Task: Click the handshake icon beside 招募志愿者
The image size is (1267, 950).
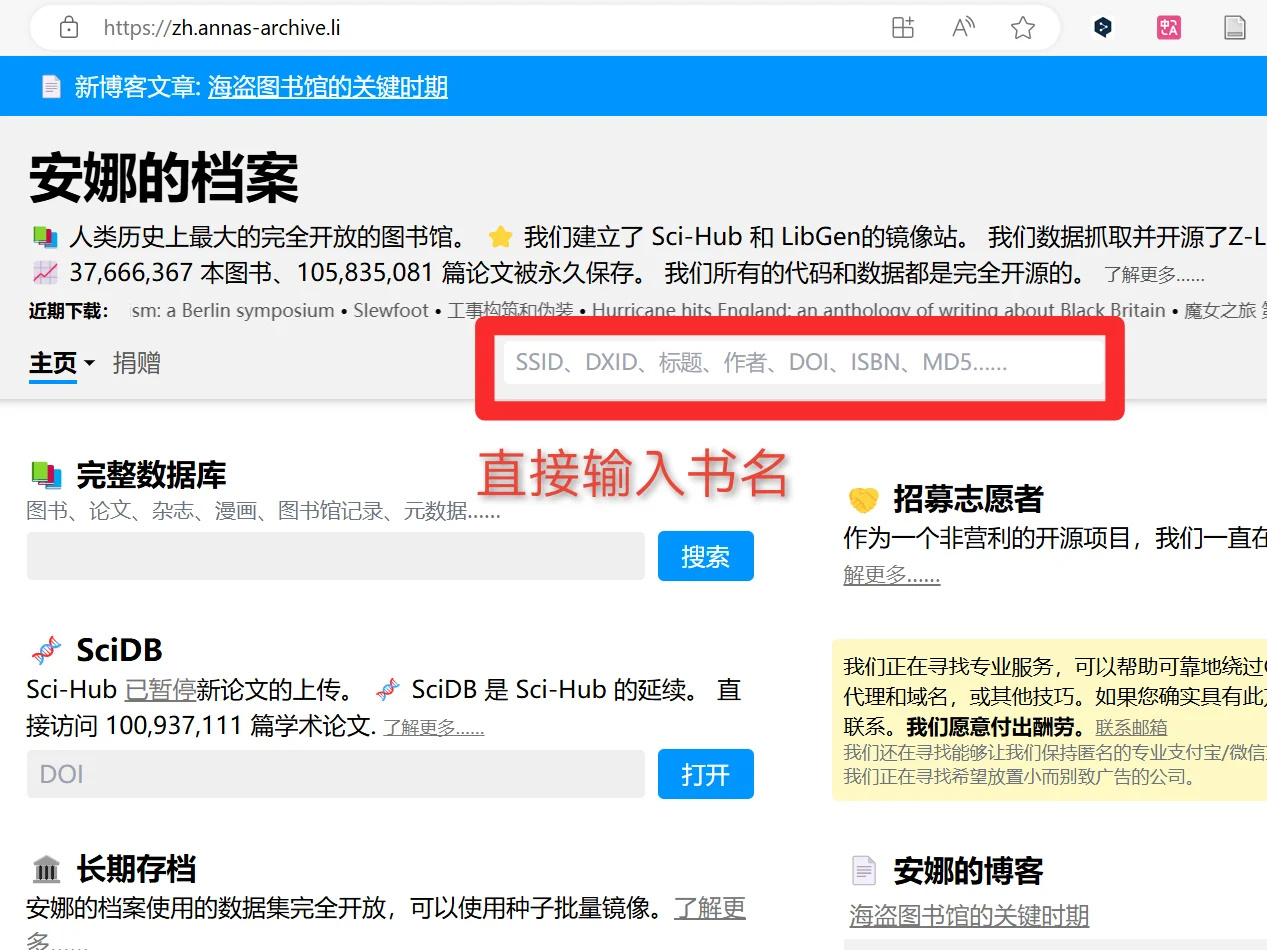Action: click(x=863, y=499)
